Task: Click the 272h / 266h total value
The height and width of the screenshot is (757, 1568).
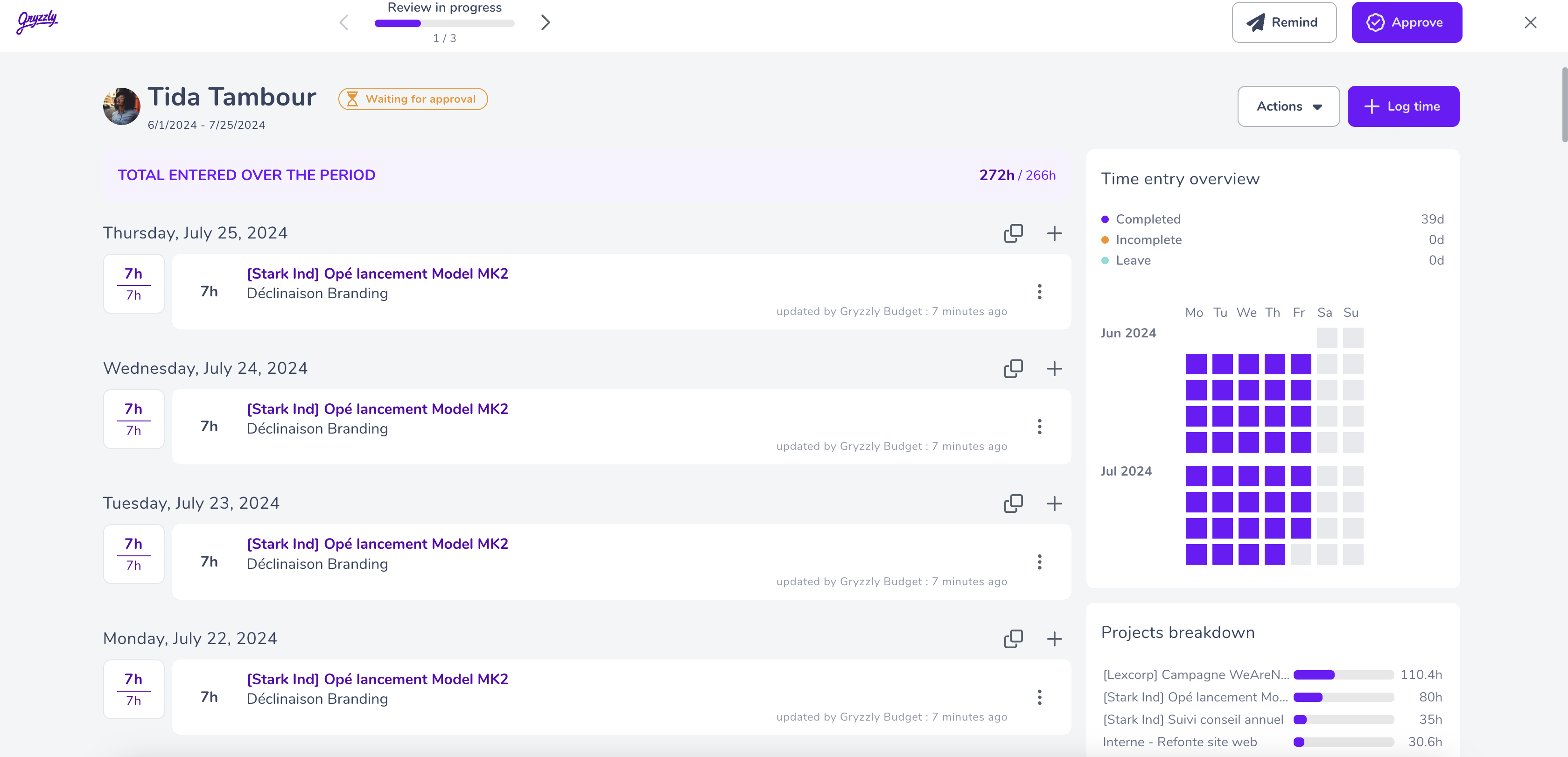Action: (1017, 175)
